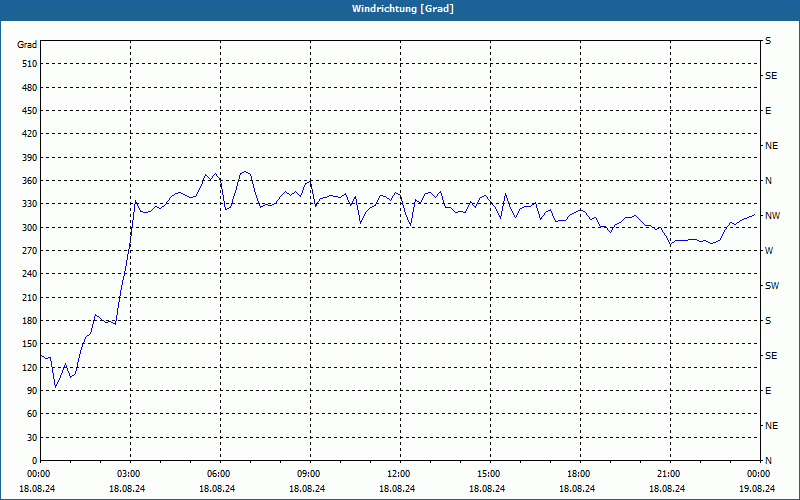Click the '150' y-axis value
The height and width of the screenshot is (500, 800).
30,344
